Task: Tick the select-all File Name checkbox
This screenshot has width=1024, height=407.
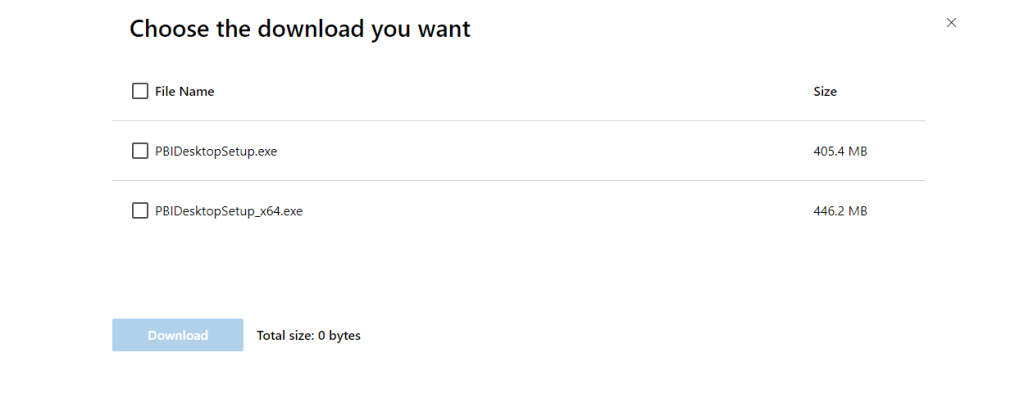Action: (140, 91)
